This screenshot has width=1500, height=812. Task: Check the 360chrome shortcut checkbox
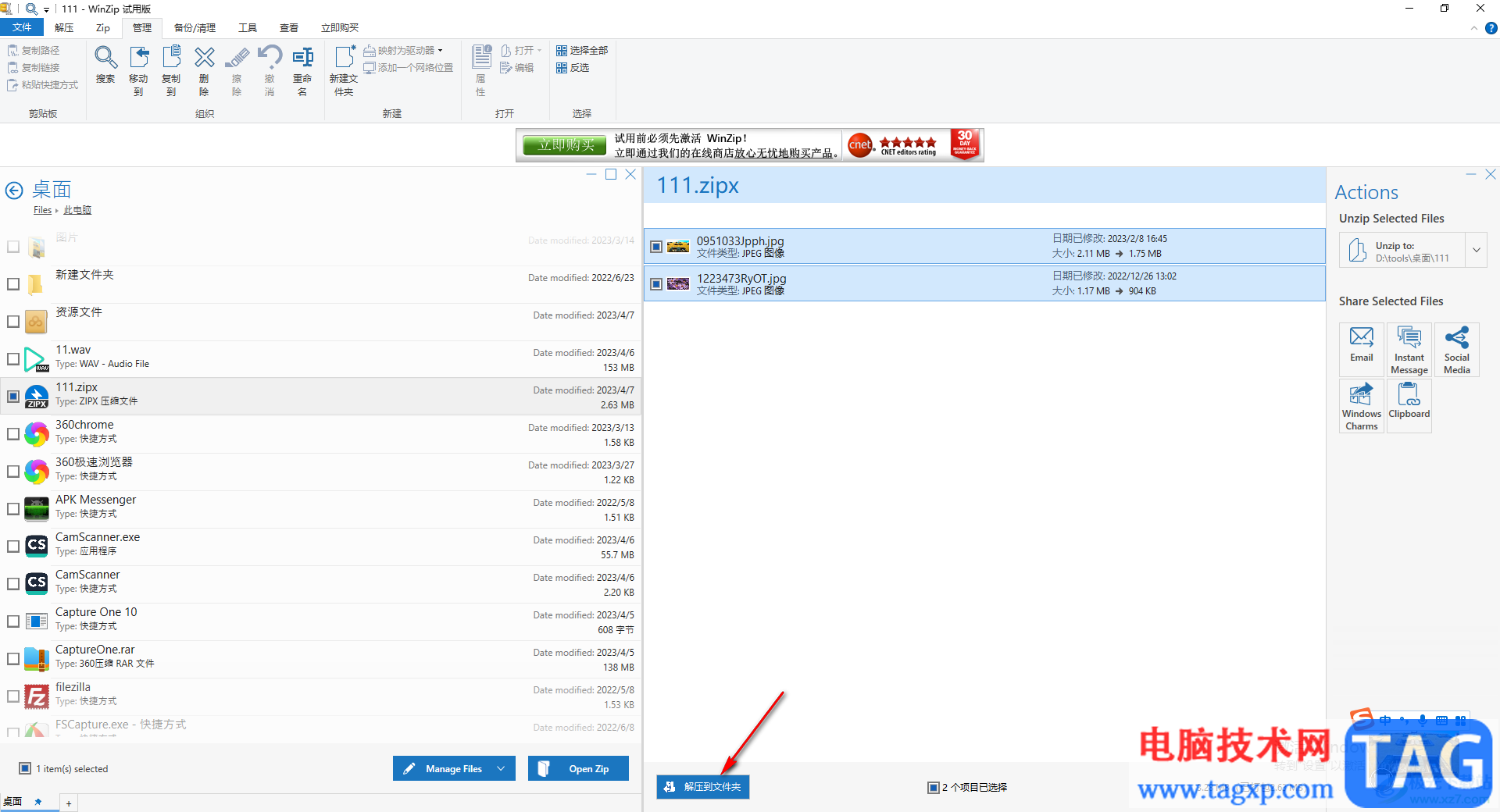point(13,434)
